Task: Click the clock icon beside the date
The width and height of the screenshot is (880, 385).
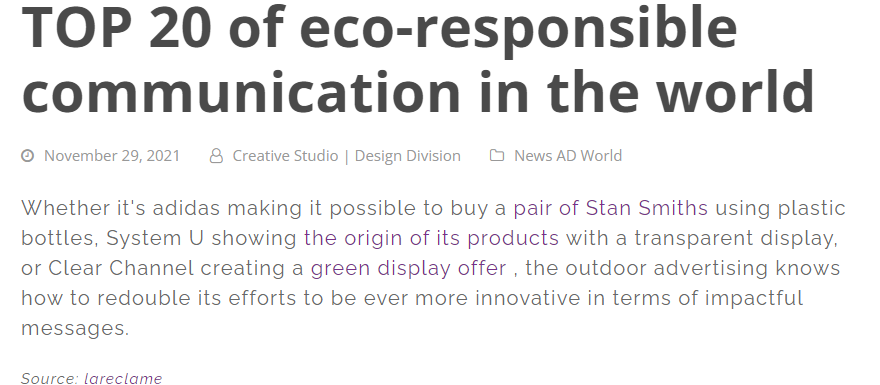Action: [x=28, y=155]
